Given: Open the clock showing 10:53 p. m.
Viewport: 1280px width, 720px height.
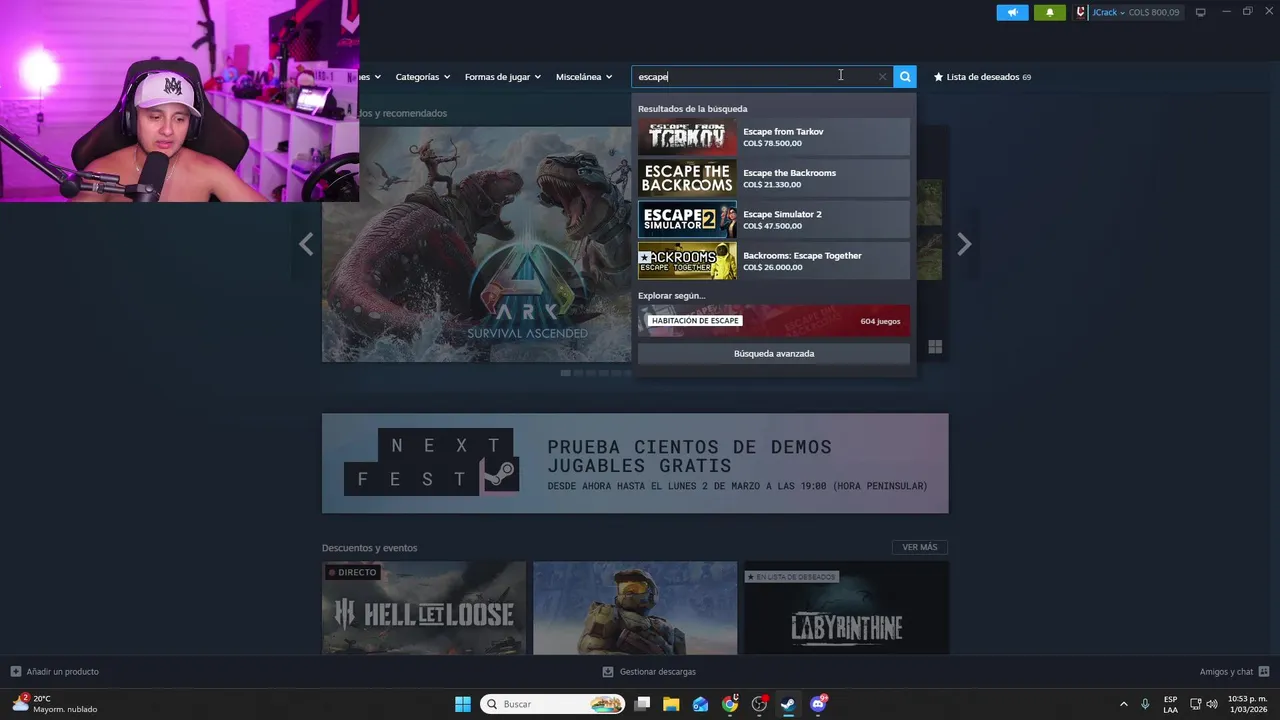Looking at the screenshot, I should click(1246, 704).
